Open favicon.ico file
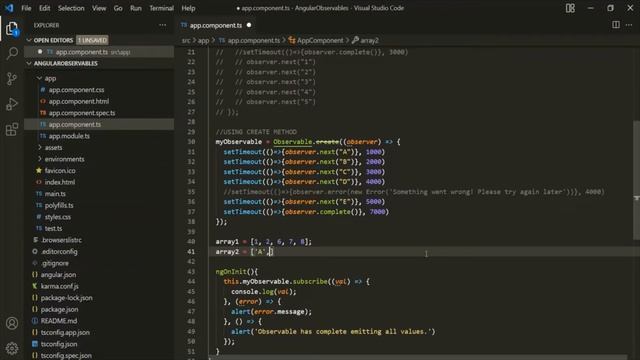The width and height of the screenshot is (640, 360). (x=60, y=171)
